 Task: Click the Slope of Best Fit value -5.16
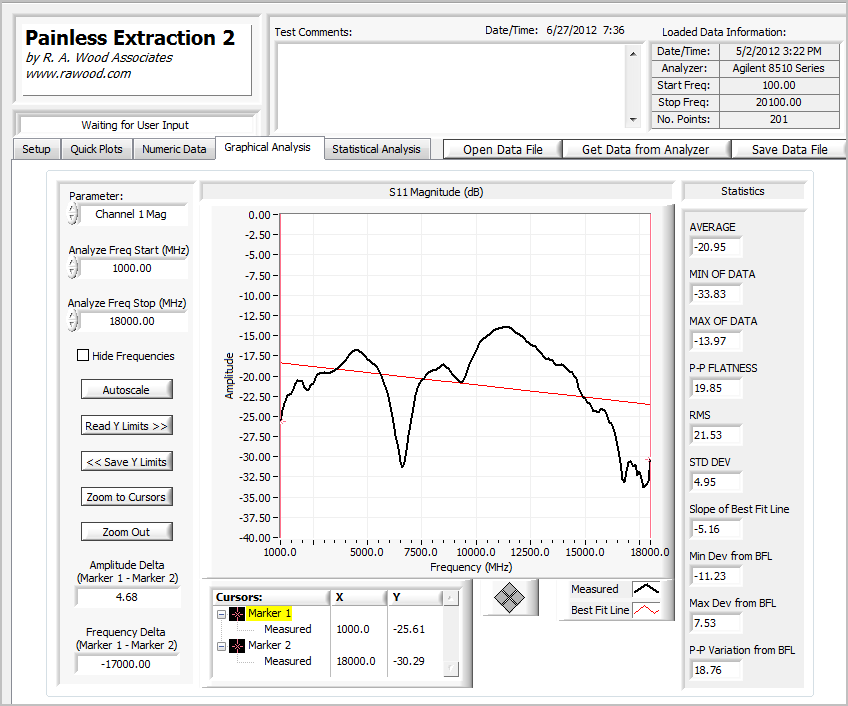tap(716, 529)
